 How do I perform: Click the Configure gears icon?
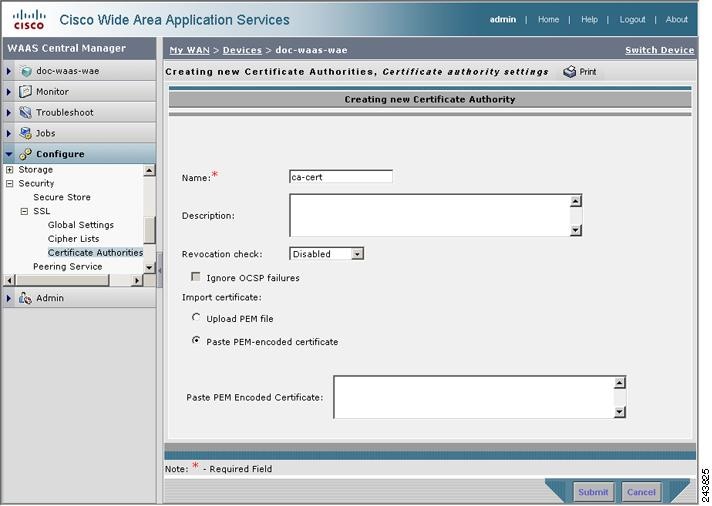[25, 154]
